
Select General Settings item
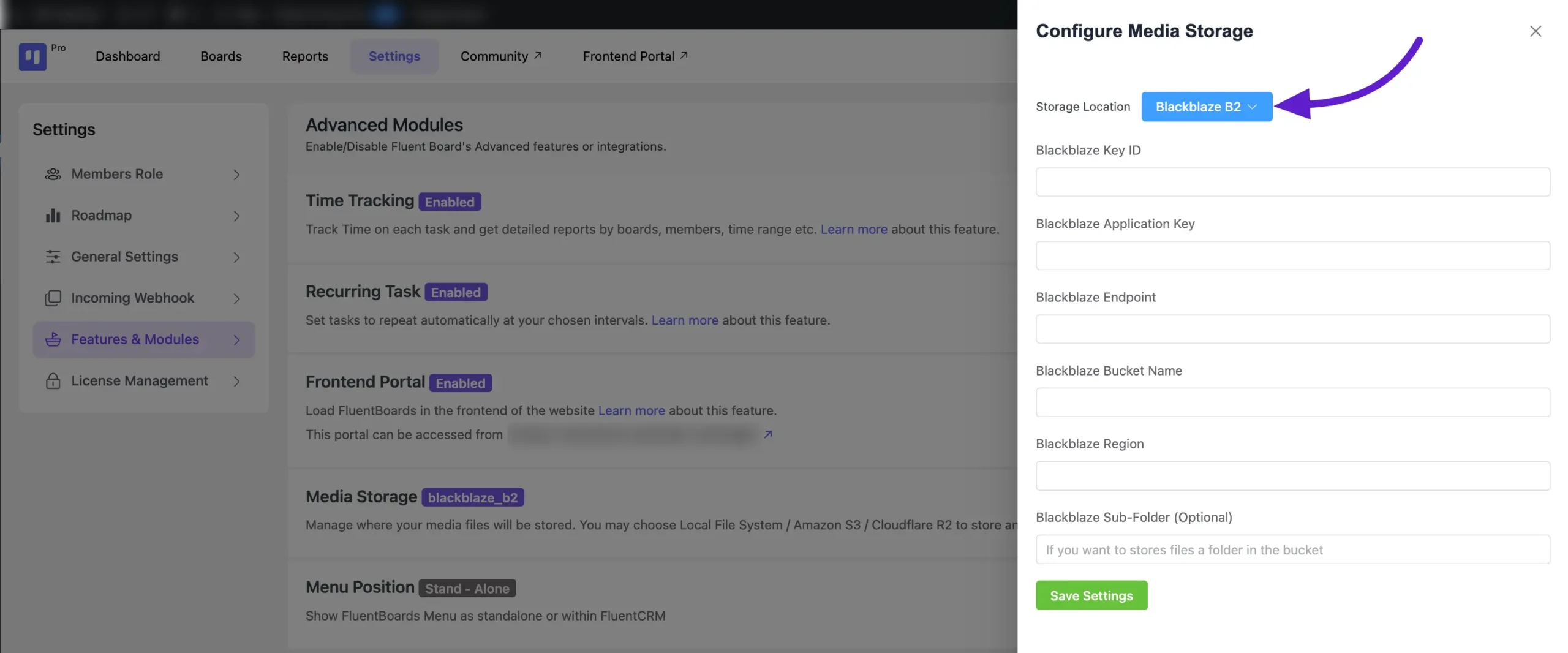click(144, 257)
